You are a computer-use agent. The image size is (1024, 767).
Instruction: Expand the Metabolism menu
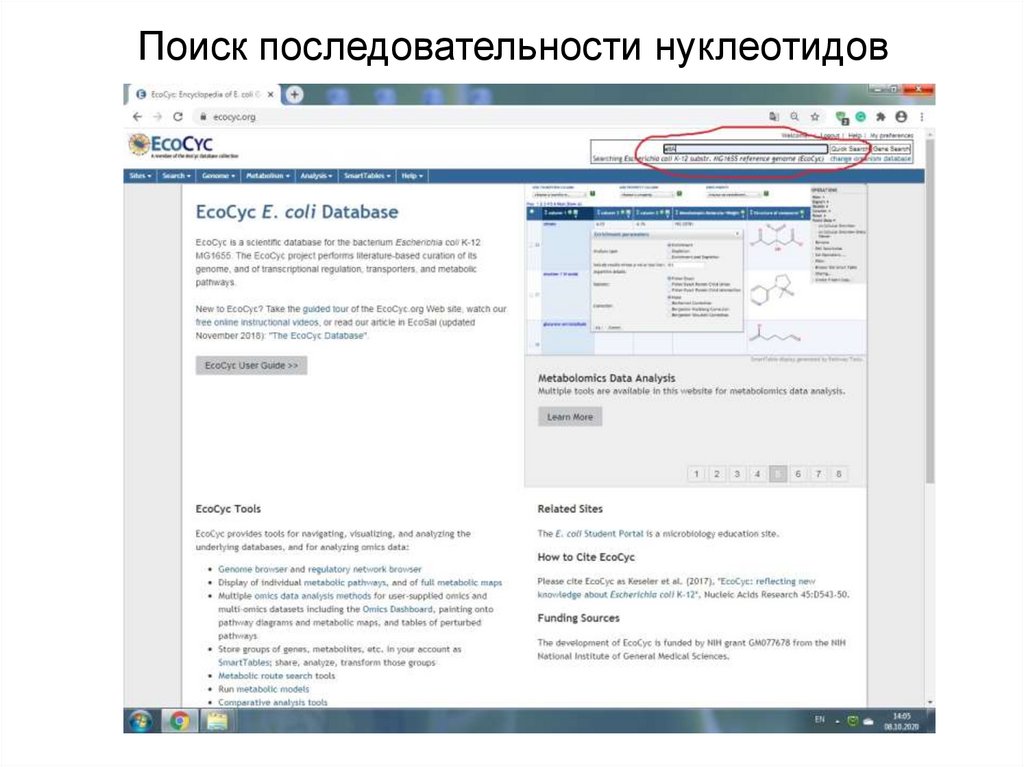coord(268,174)
